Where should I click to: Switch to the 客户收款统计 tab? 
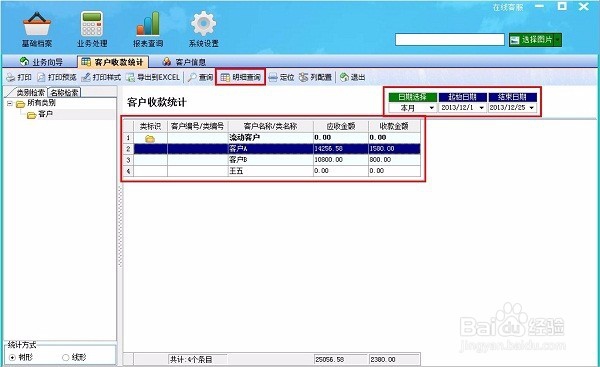pos(112,62)
